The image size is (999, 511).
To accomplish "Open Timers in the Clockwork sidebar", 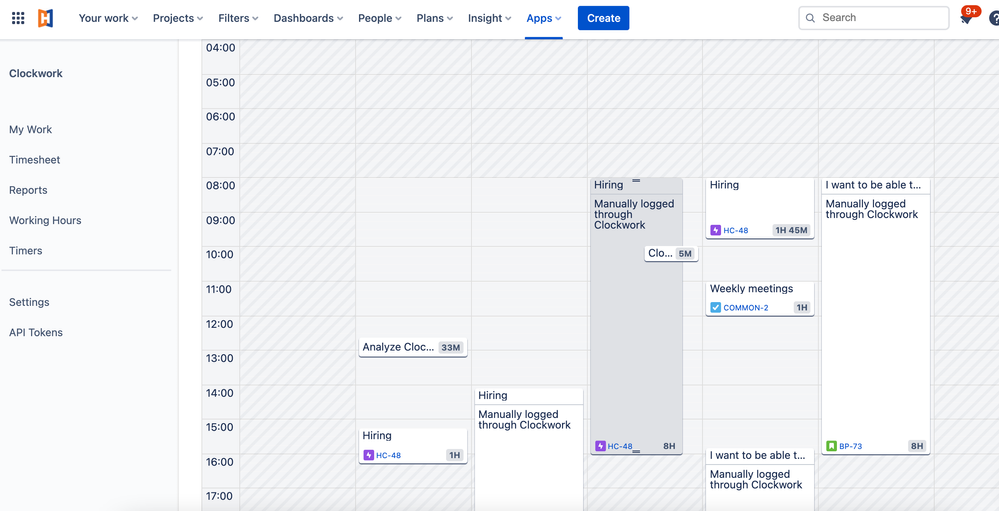I will tap(25, 251).
